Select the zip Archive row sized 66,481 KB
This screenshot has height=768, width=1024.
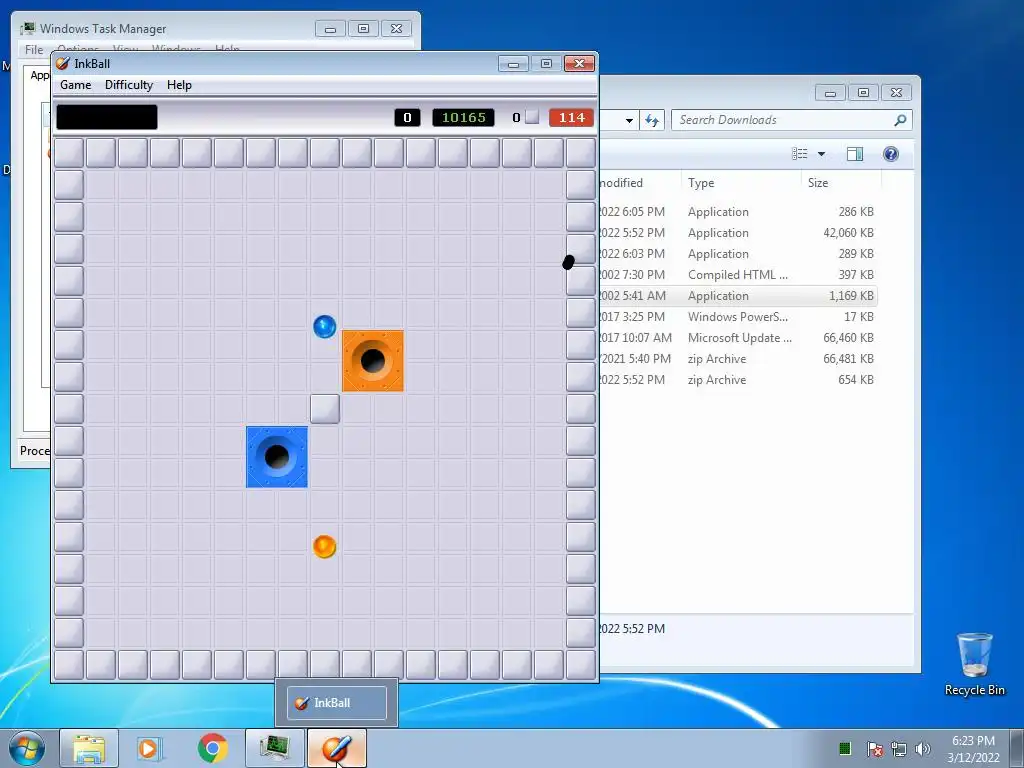pyautogui.click(x=737, y=359)
